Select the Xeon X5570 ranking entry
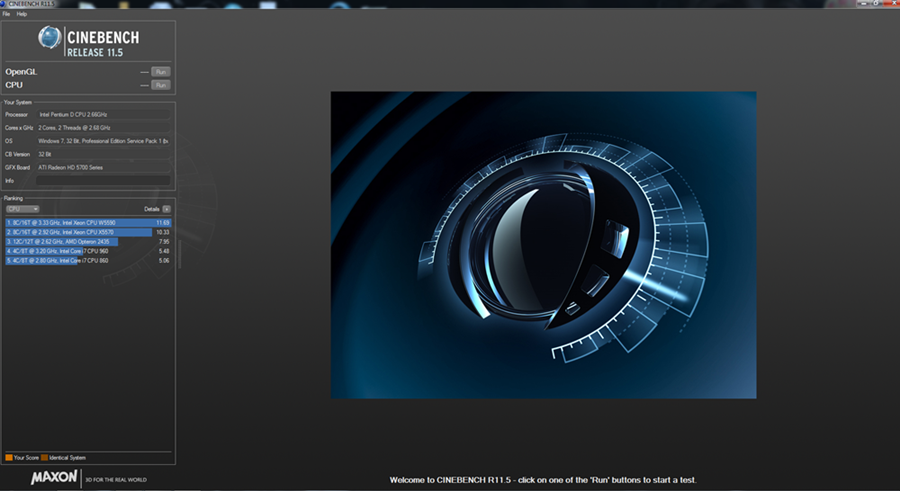This screenshot has width=900, height=491. point(88,232)
